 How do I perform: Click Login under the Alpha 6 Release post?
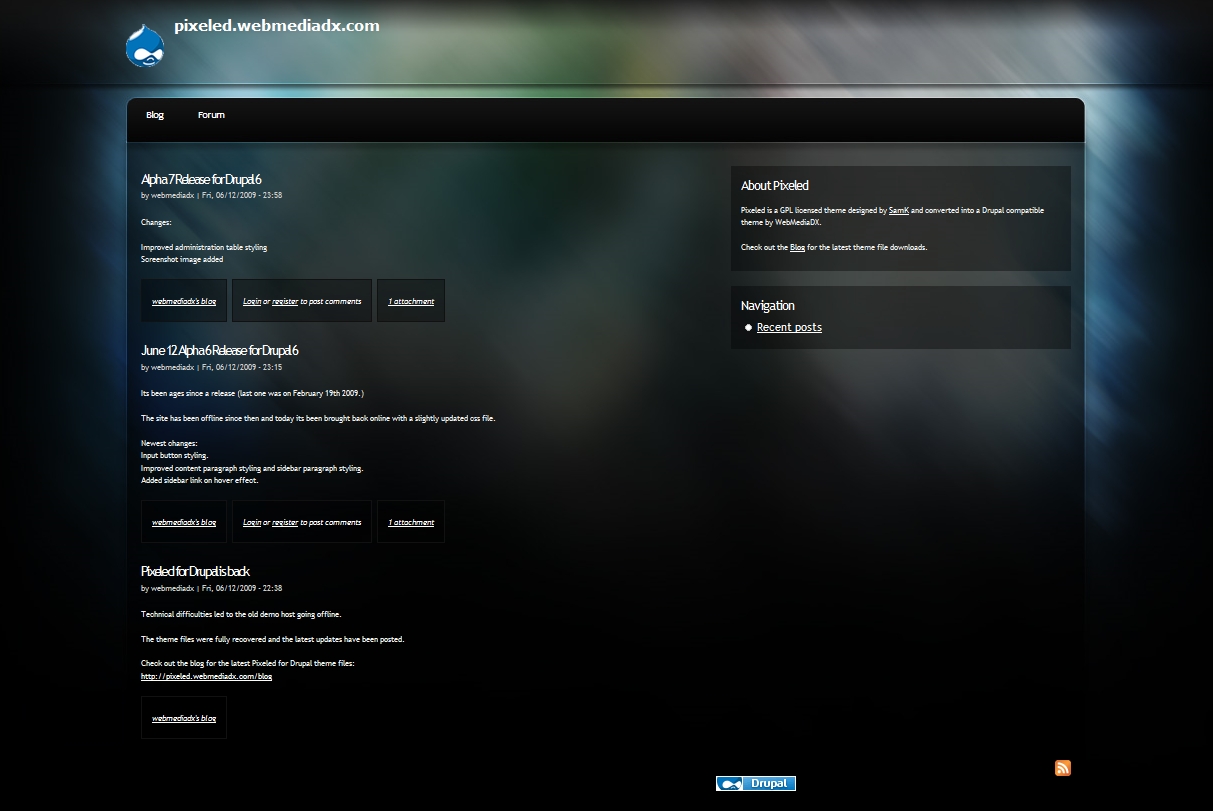tap(252, 522)
